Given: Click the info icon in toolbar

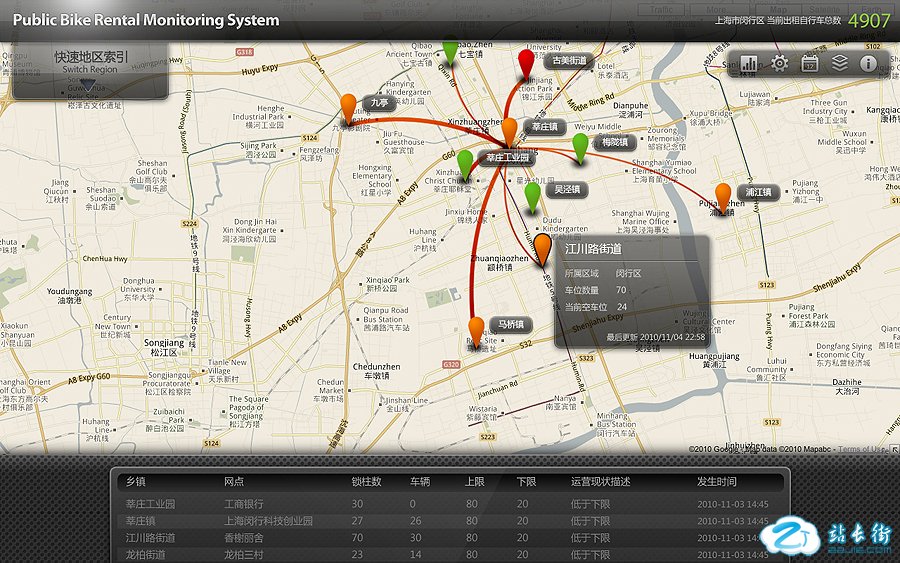Looking at the screenshot, I should (x=868, y=63).
